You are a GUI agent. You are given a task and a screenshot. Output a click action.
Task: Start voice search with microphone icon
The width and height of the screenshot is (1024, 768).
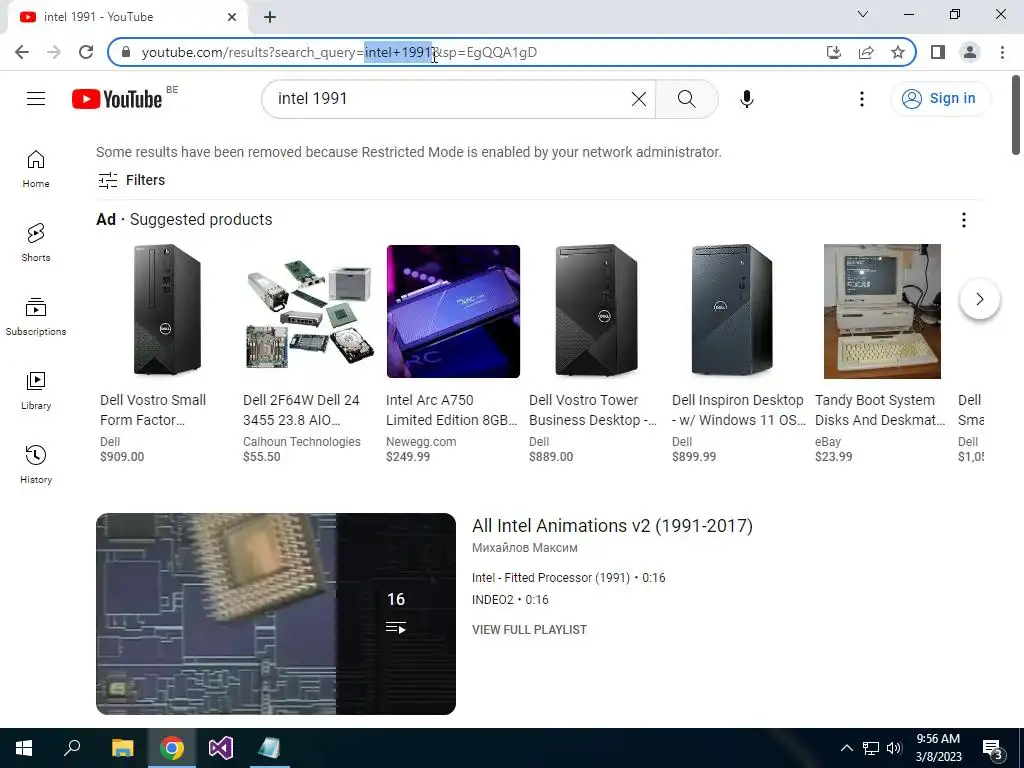[746, 99]
